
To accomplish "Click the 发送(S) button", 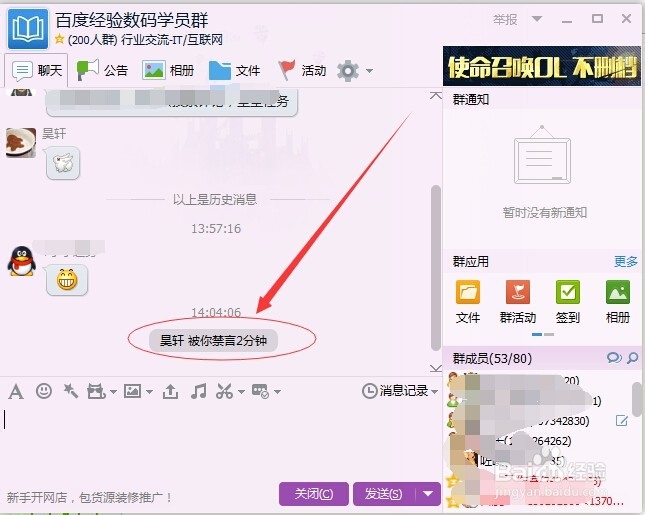I will 383,494.
